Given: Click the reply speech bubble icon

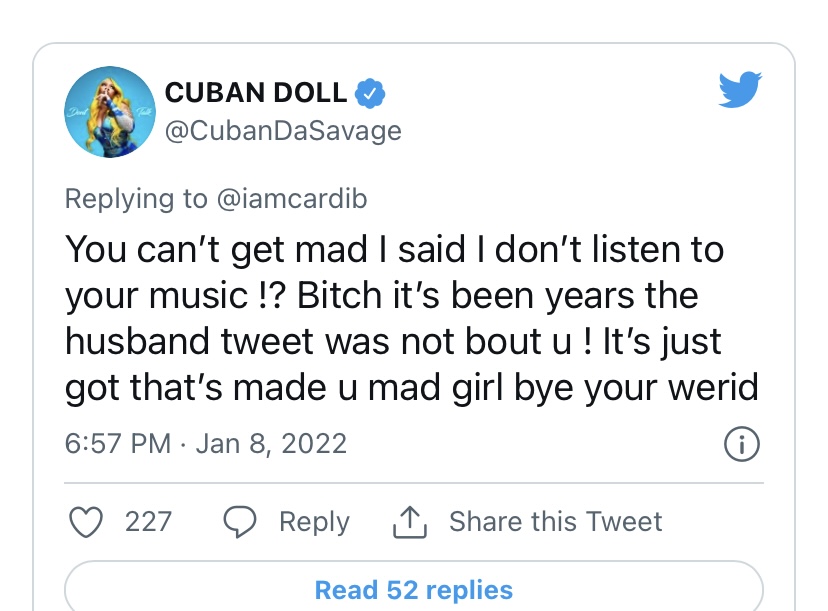Looking at the screenshot, I should pos(240,522).
